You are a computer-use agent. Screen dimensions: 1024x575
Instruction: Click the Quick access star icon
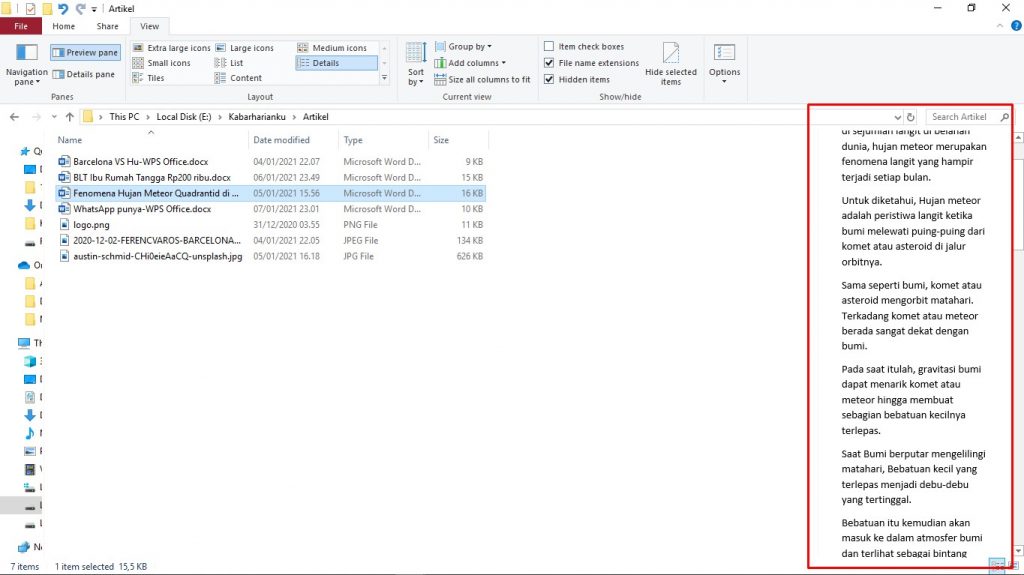tap(25, 151)
